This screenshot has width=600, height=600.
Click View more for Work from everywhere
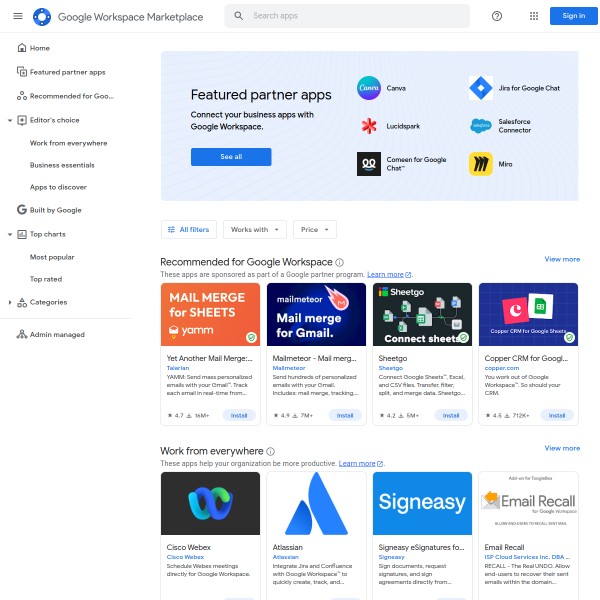click(x=562, y=448)
